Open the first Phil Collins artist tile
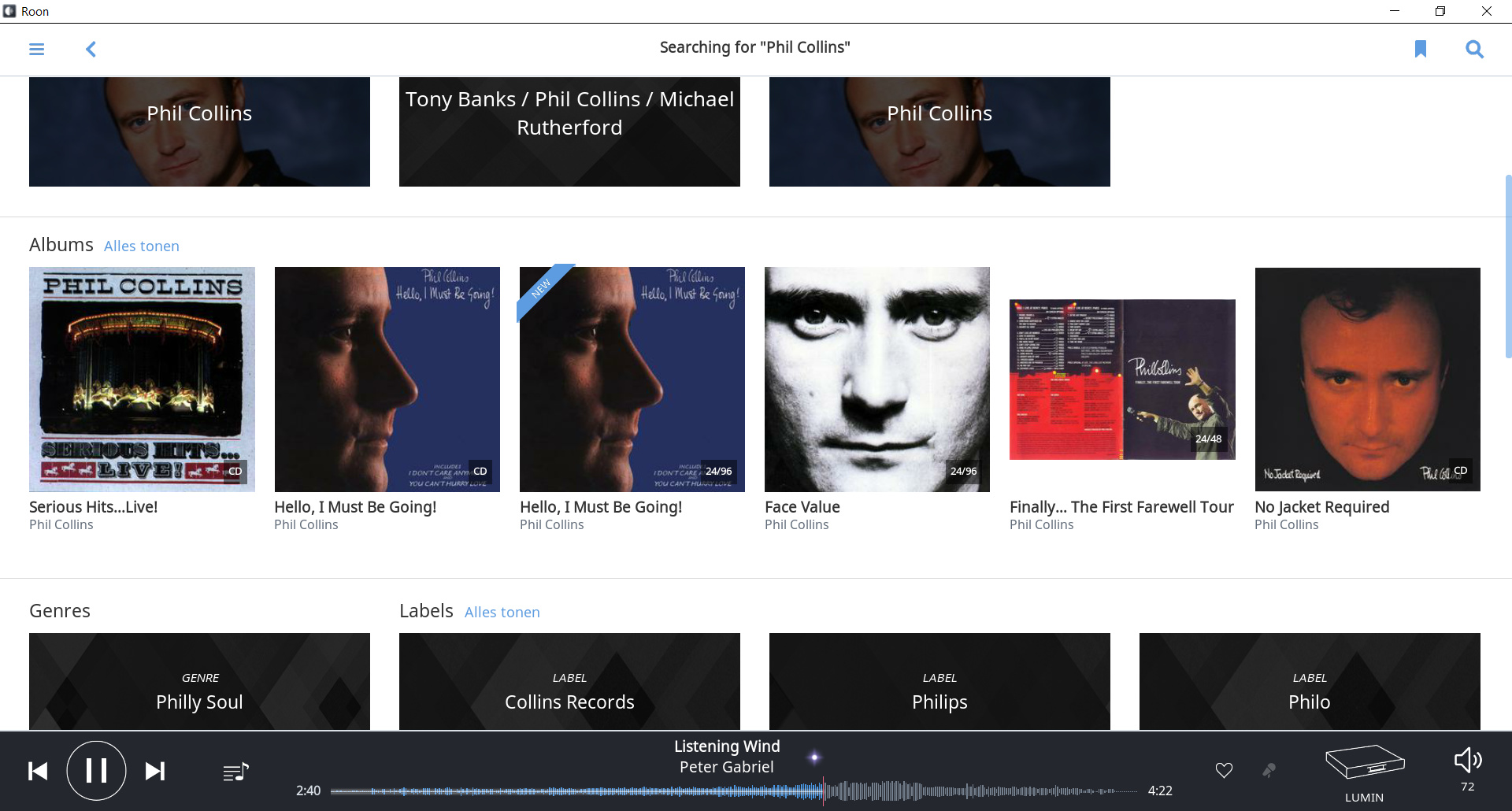 pos(199,131)
